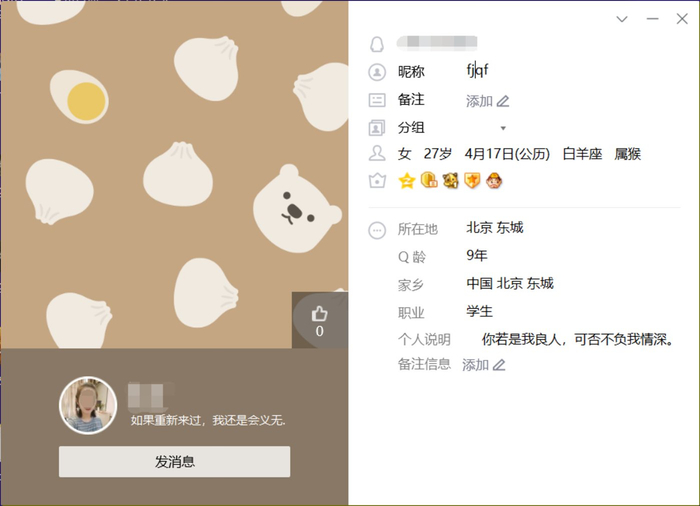Click the profile avatar photo
Viewport: 700px width, 506px height.
pos(88,405)
